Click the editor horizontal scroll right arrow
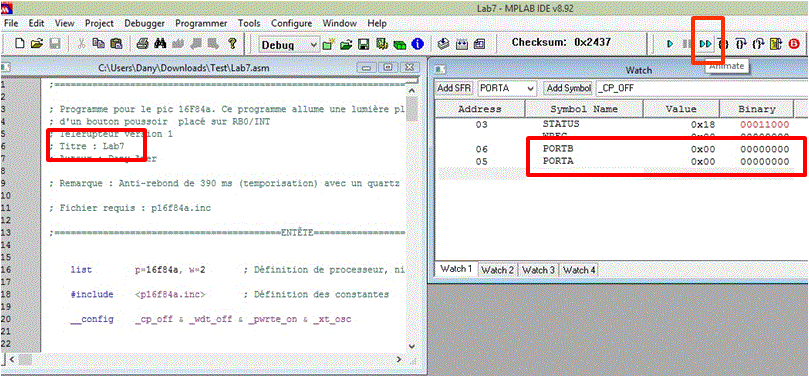 tap(398, 359)
